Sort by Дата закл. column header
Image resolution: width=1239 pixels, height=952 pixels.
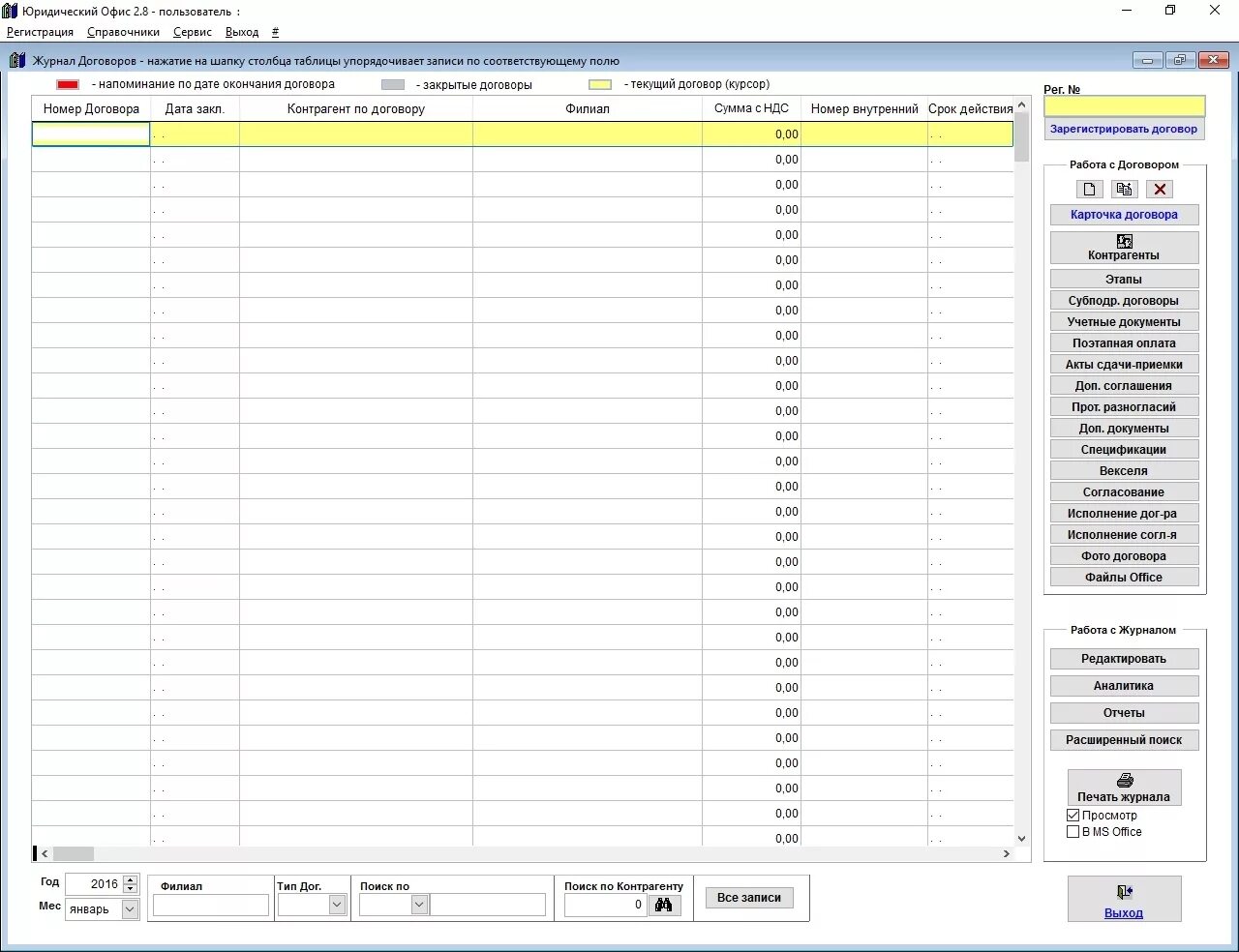pyautogui.click(x=195, y=108)
